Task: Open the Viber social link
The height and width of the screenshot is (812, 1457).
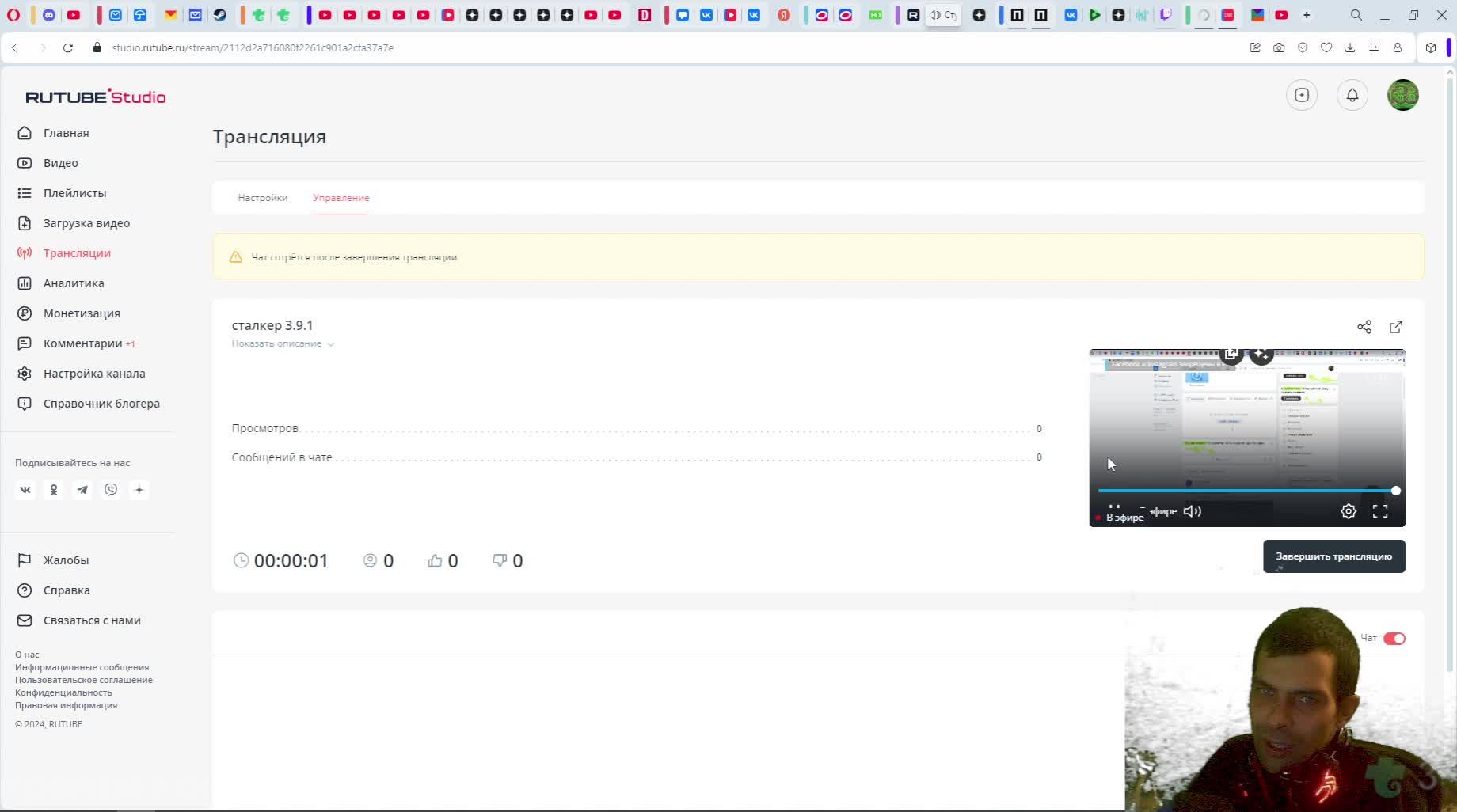Action: coord(111,490)
